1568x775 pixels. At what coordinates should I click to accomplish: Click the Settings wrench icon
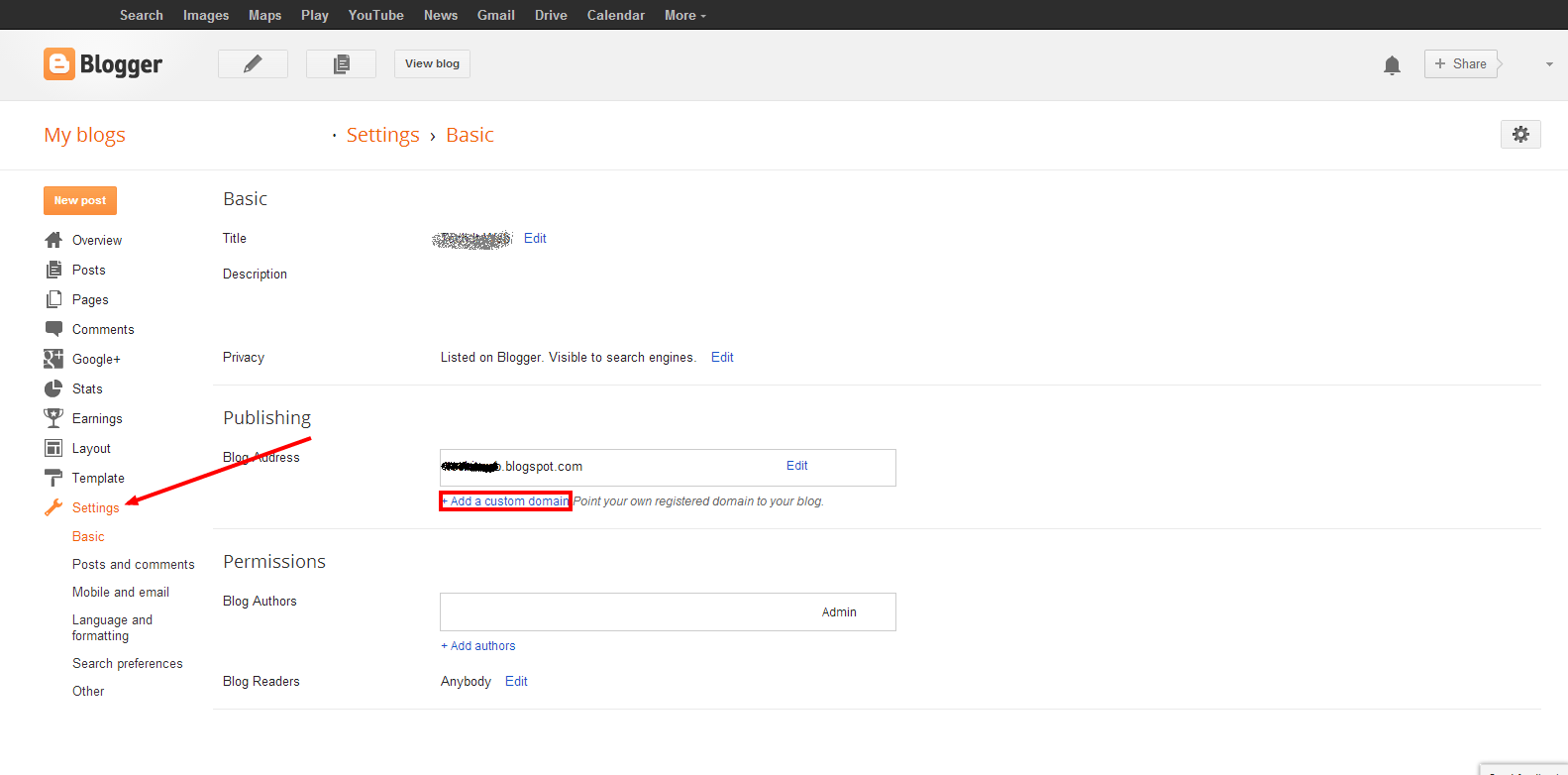[x=53, y=507]
